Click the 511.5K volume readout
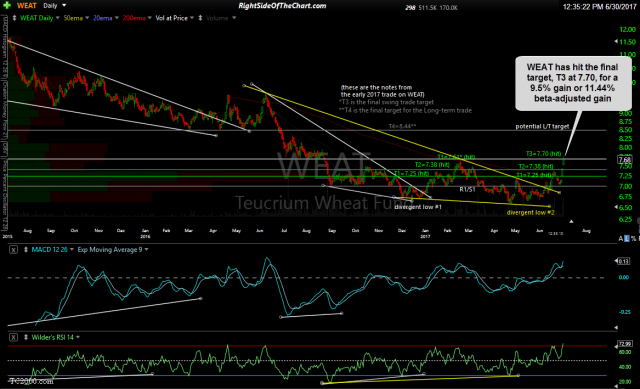 pos(427,8)
